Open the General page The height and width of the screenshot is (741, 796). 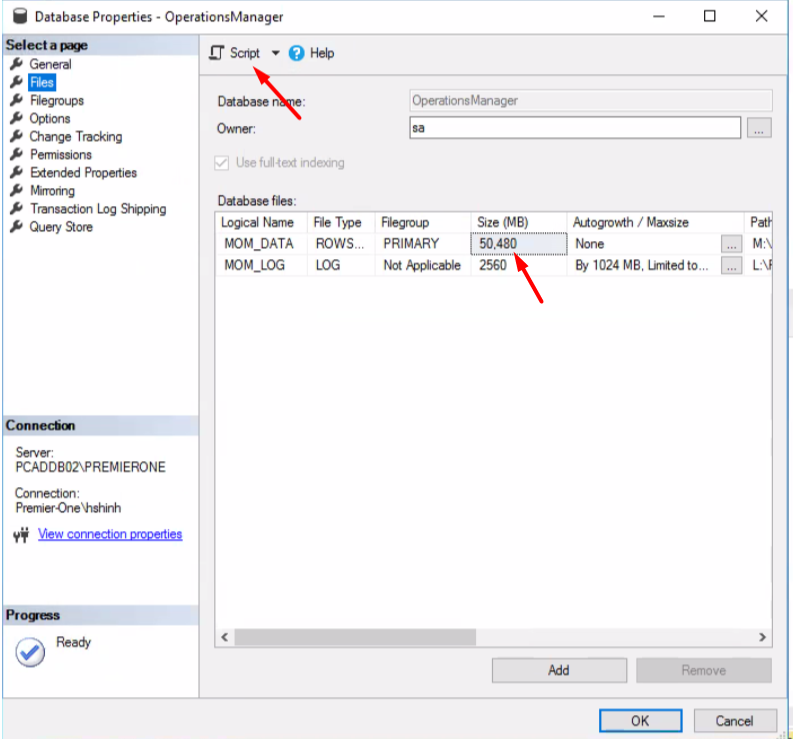point(50,64)
